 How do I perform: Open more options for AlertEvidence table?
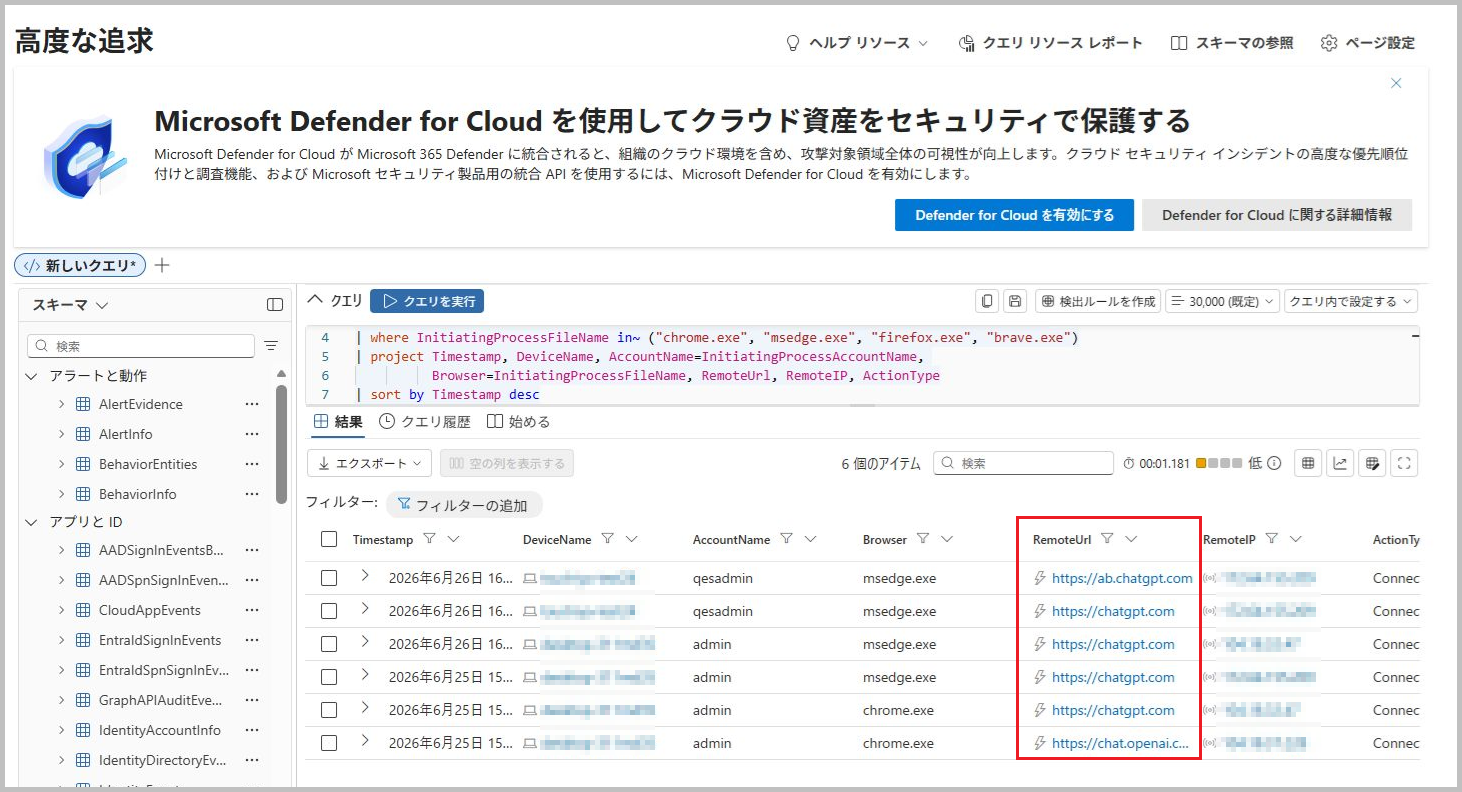click(252, 404)
